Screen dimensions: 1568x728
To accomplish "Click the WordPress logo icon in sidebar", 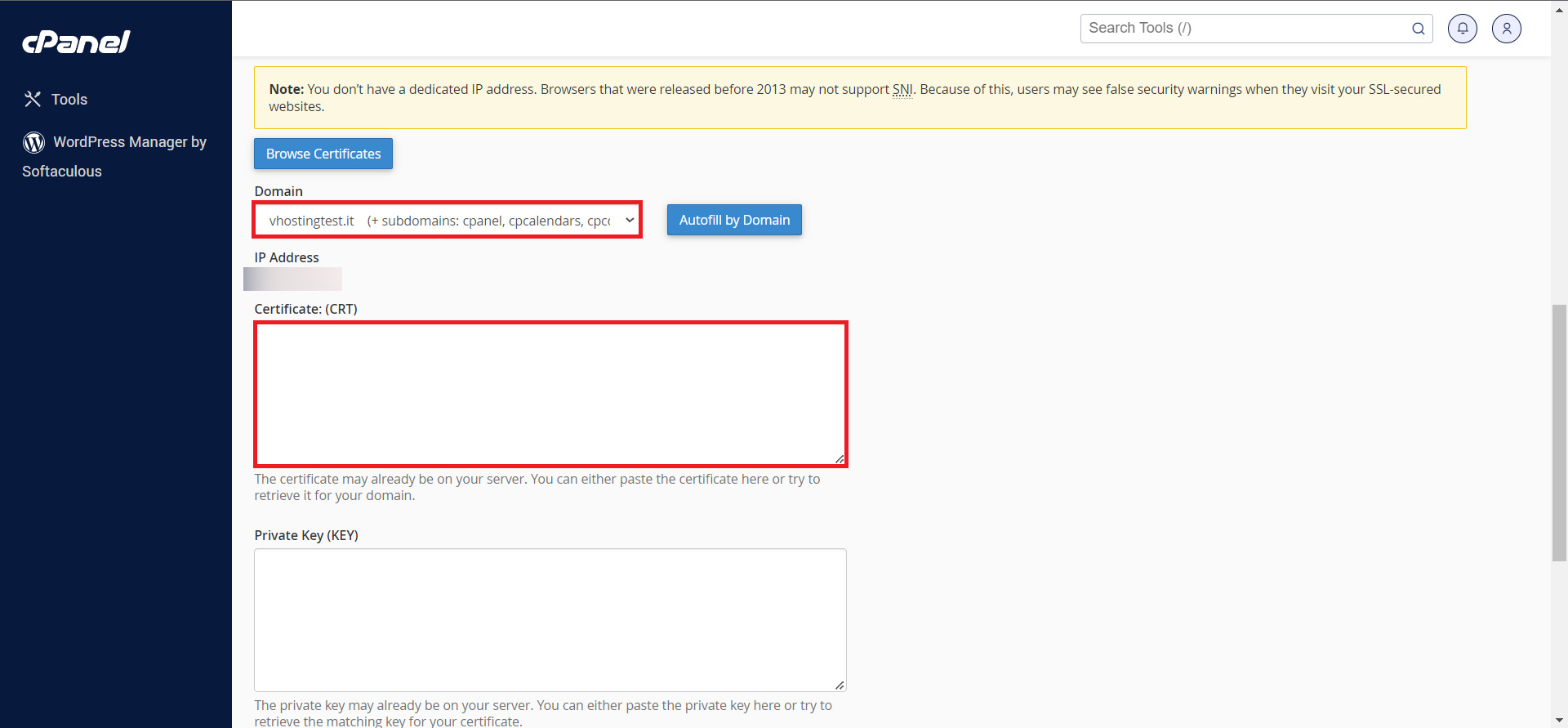I will coord(33,142).
